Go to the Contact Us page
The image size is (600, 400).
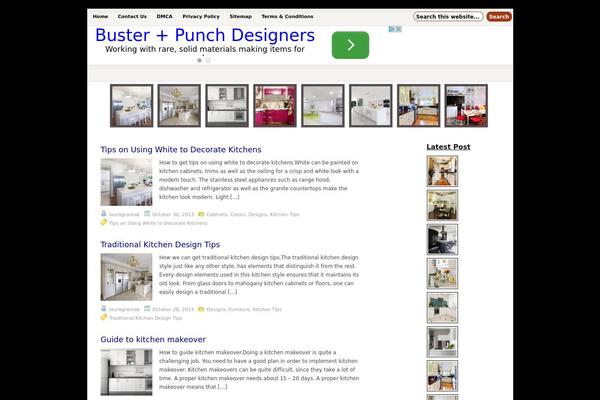pyautogui.click(x=132, y=16)
